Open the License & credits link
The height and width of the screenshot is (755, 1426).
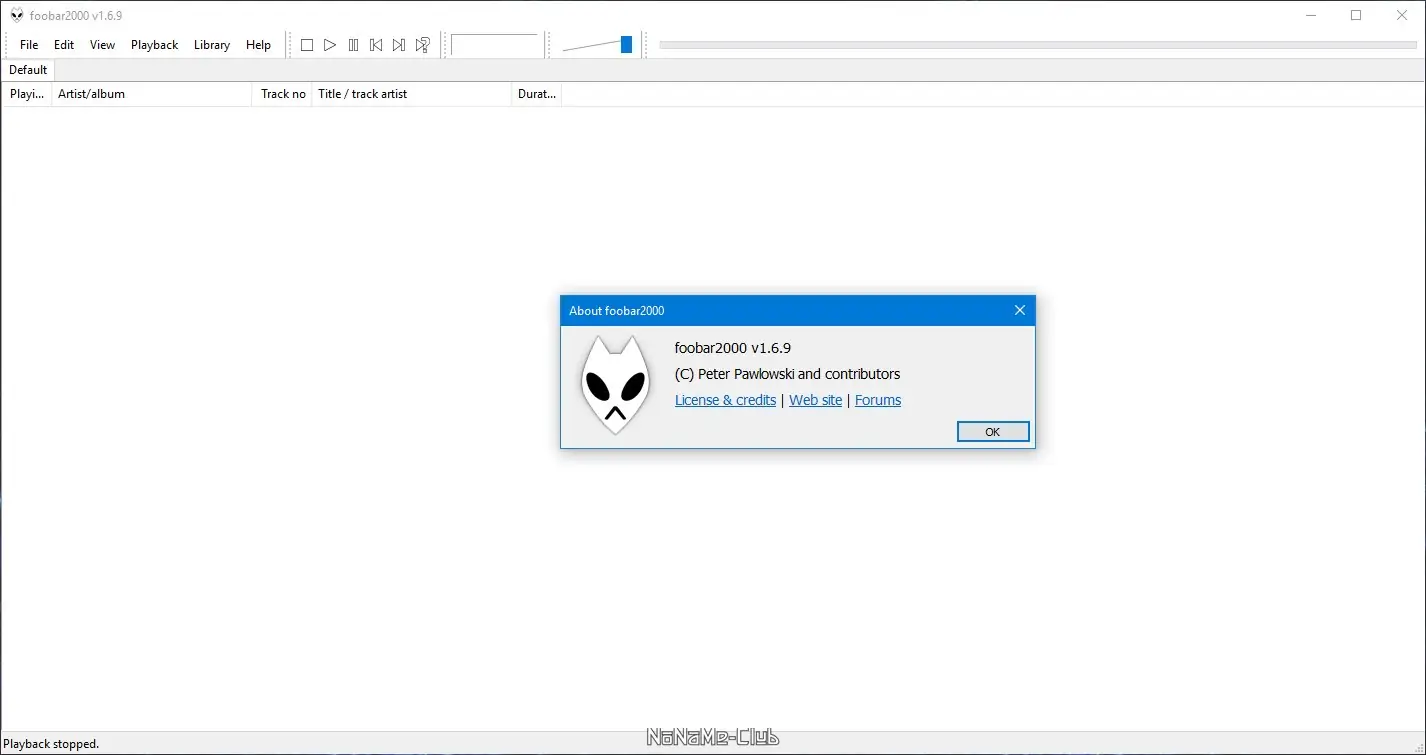(x=725, y=400)
